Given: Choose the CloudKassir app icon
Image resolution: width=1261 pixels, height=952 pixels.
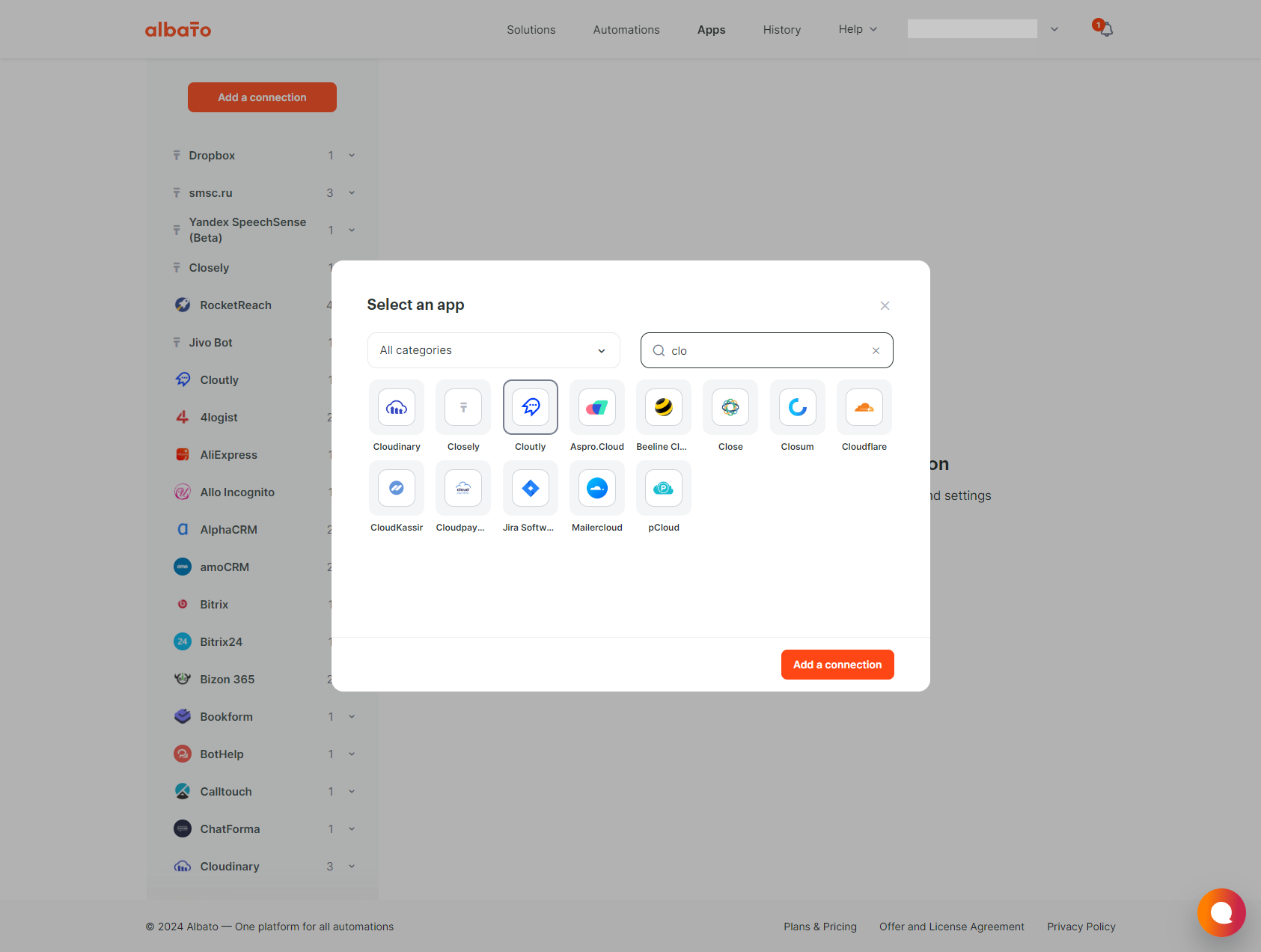Looking at the screenshot, I should (x=397, y=488).
